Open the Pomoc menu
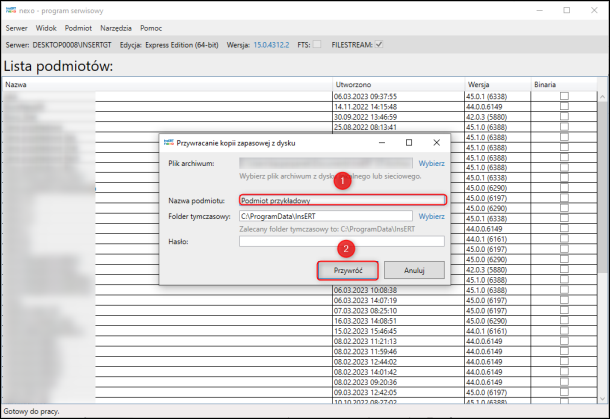The width and height of the screenshot is (610, 419). (x=151, y=28)
